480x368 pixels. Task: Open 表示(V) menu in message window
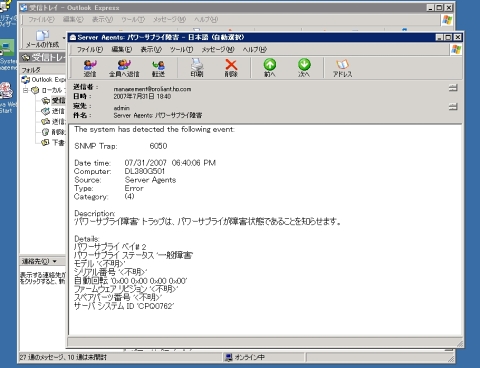[x=151, y=50]
